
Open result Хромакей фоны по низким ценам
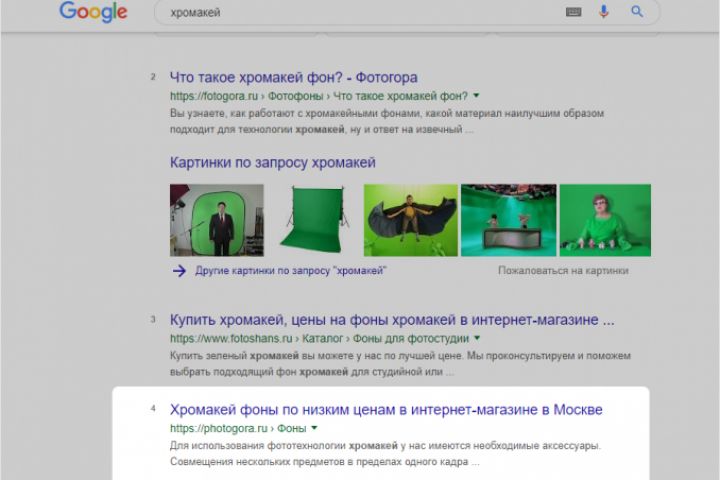click(x=386, y=409)
